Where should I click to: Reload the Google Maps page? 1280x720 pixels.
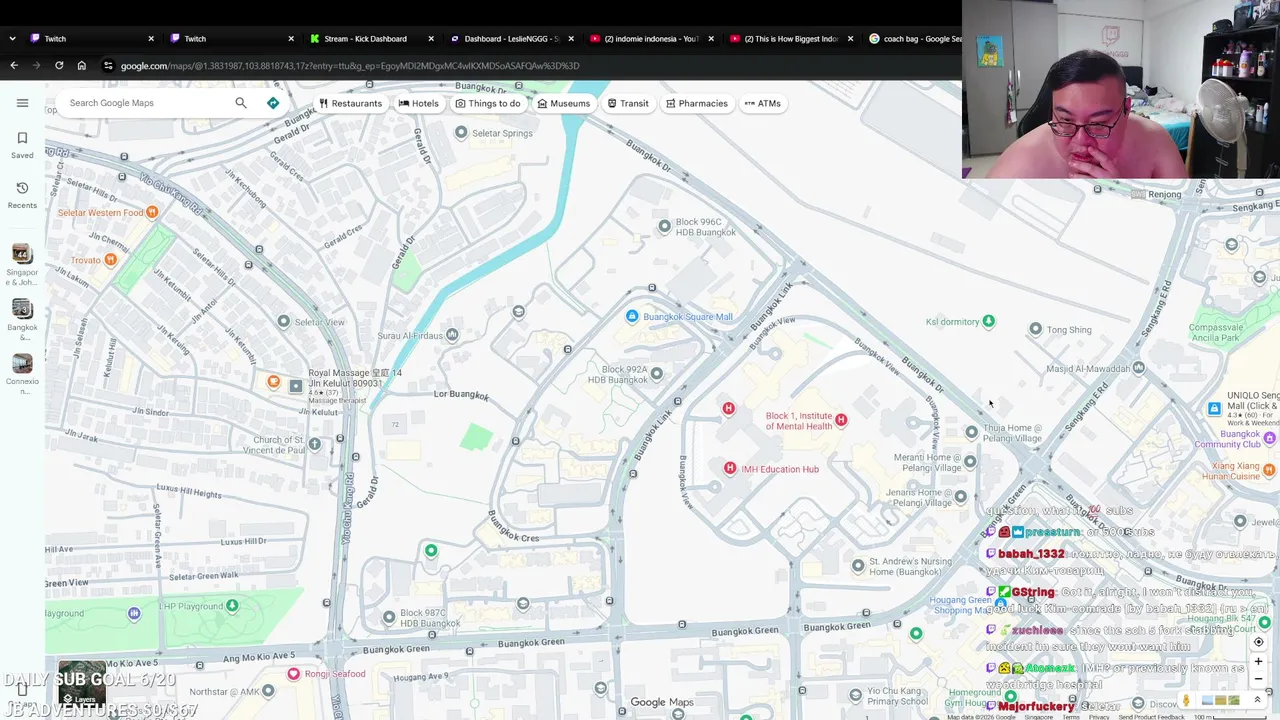coord(59,66)
